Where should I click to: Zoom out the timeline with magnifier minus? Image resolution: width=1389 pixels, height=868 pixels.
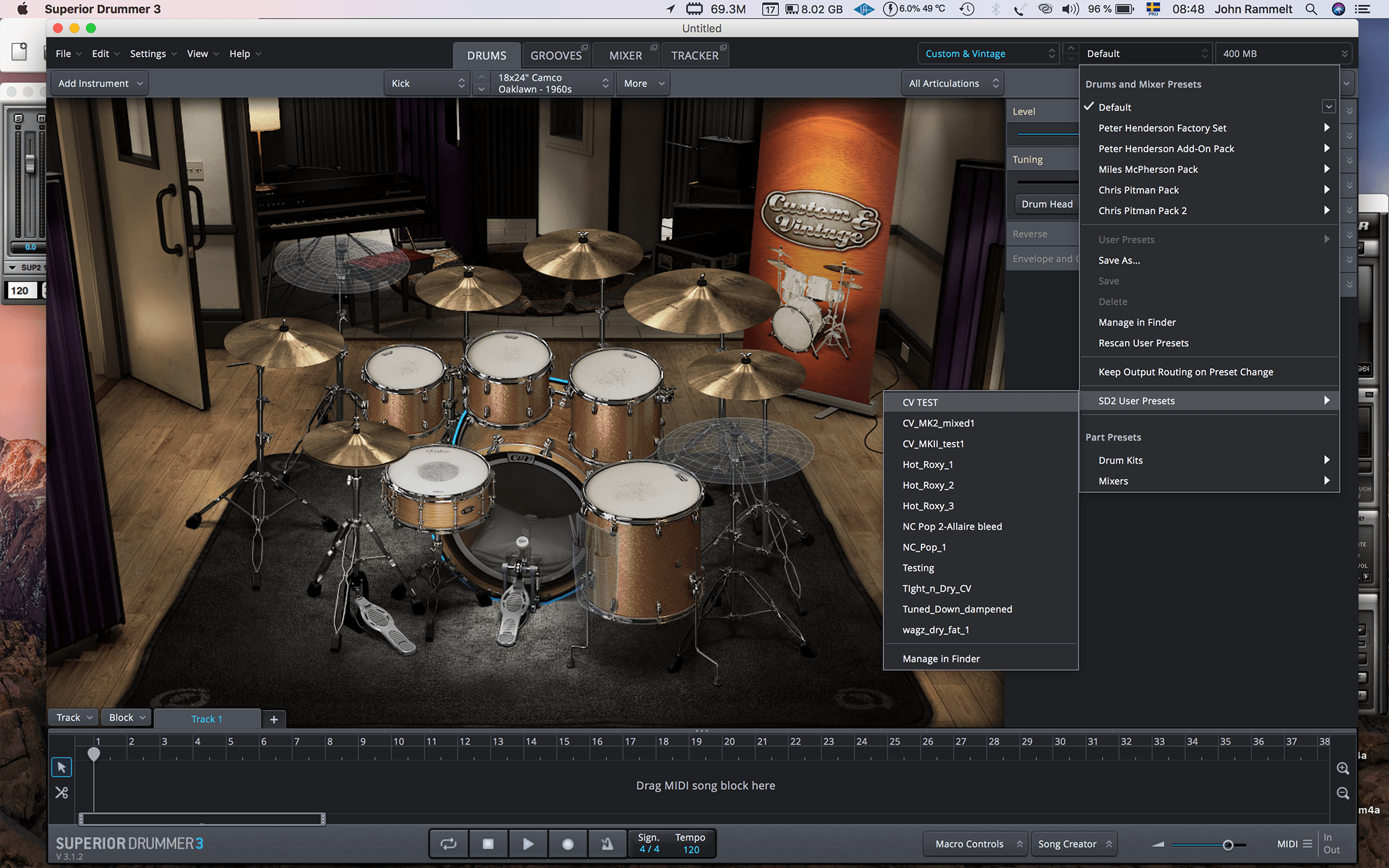click(1343, 793)
